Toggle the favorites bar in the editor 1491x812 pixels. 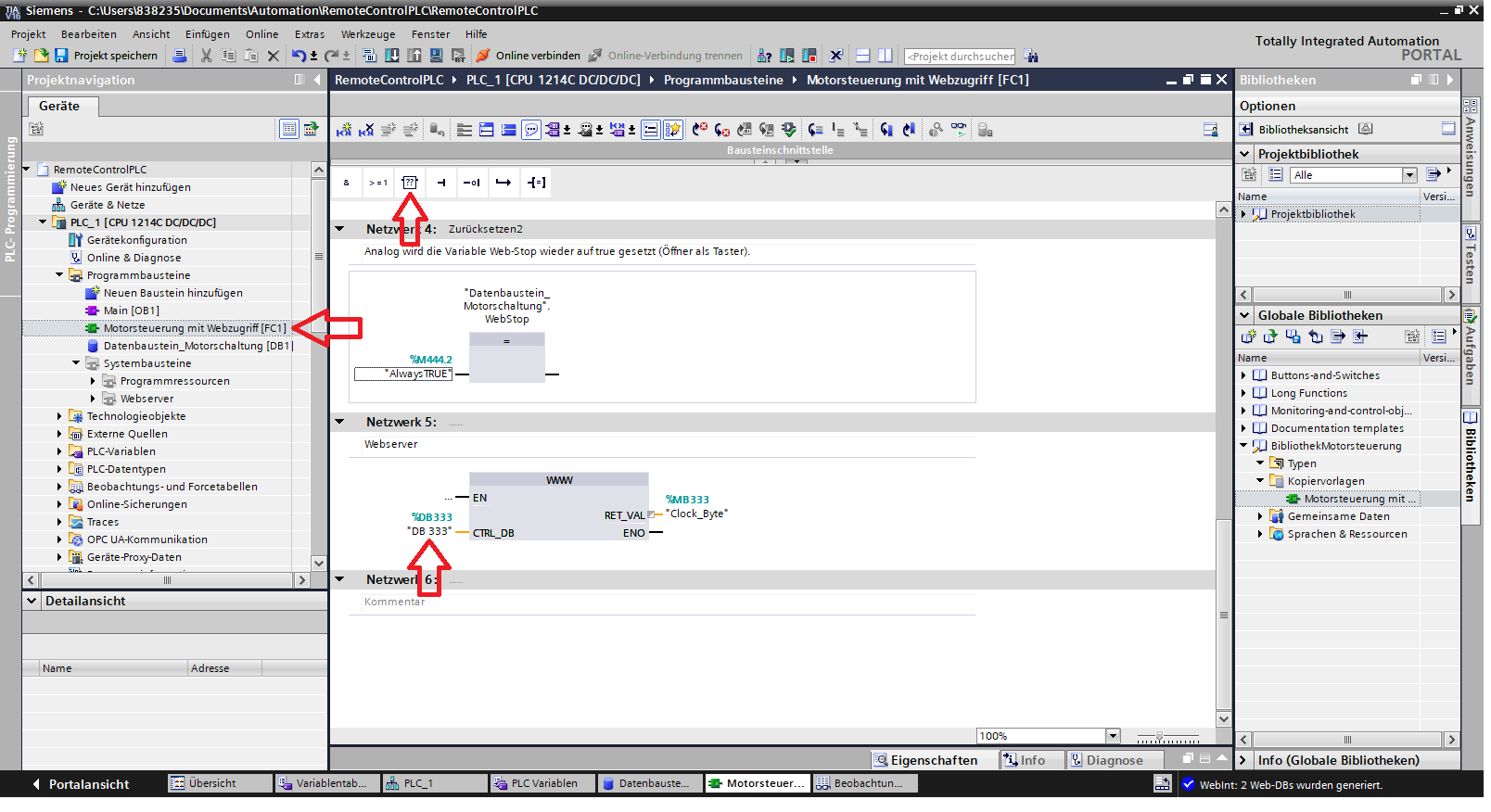coord(673,130)
